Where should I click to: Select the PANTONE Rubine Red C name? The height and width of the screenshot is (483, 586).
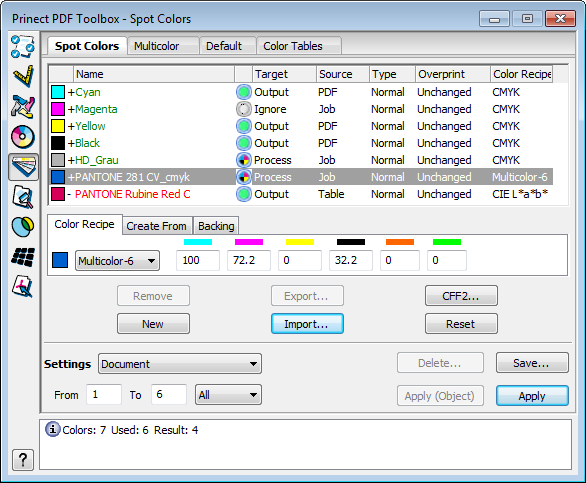[133, 194]
